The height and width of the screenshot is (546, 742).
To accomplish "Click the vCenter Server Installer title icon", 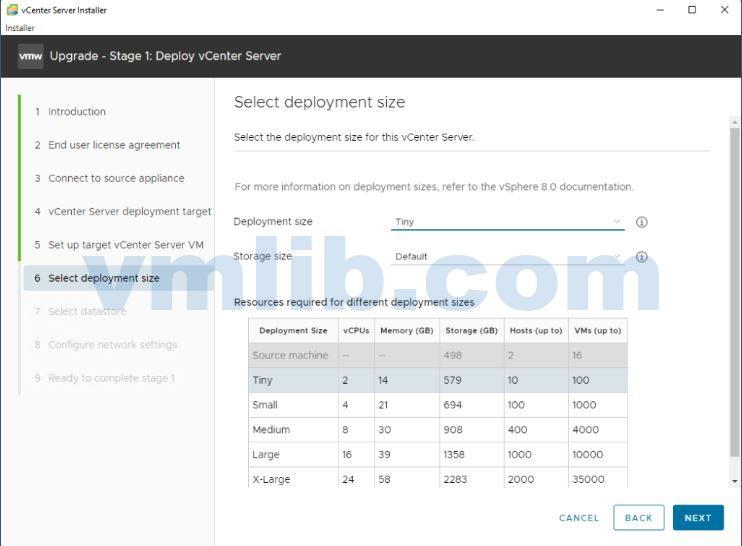I will (x=12, y=10).
